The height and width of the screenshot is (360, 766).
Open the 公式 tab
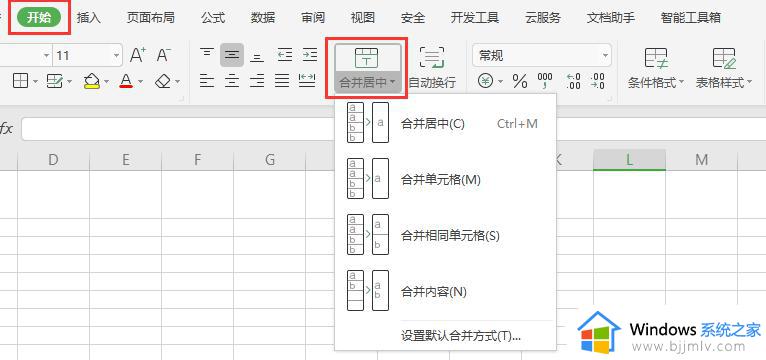213,18
